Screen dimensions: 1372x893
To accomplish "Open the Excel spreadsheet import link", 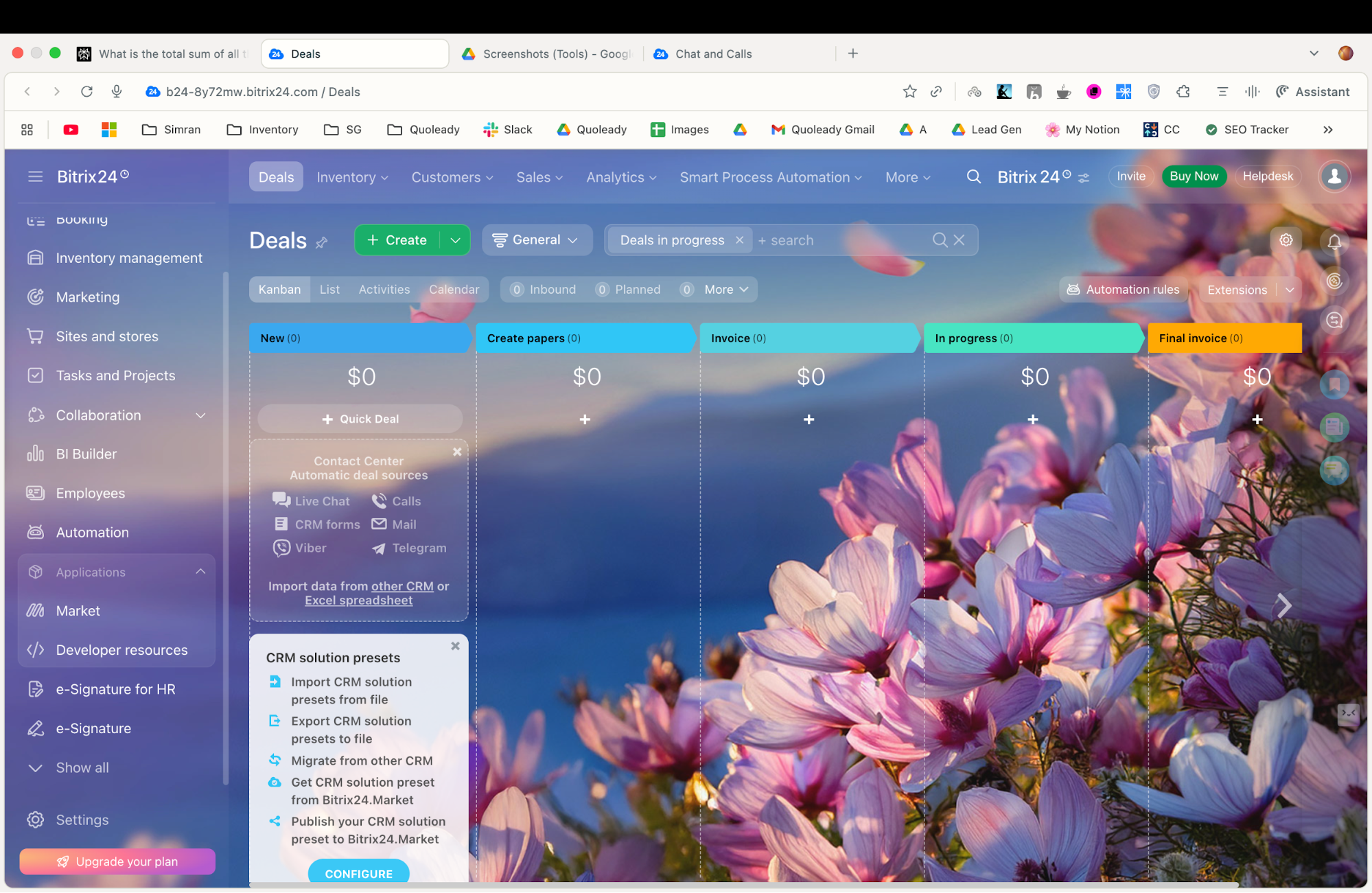I will [358, 599].
